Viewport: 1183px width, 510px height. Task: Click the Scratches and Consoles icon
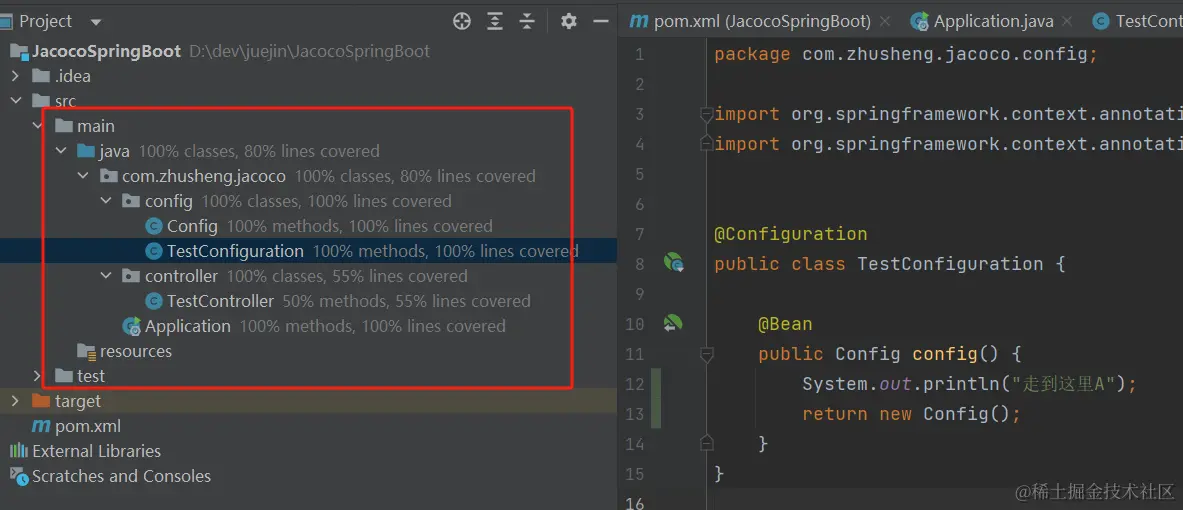click(18, 476)
